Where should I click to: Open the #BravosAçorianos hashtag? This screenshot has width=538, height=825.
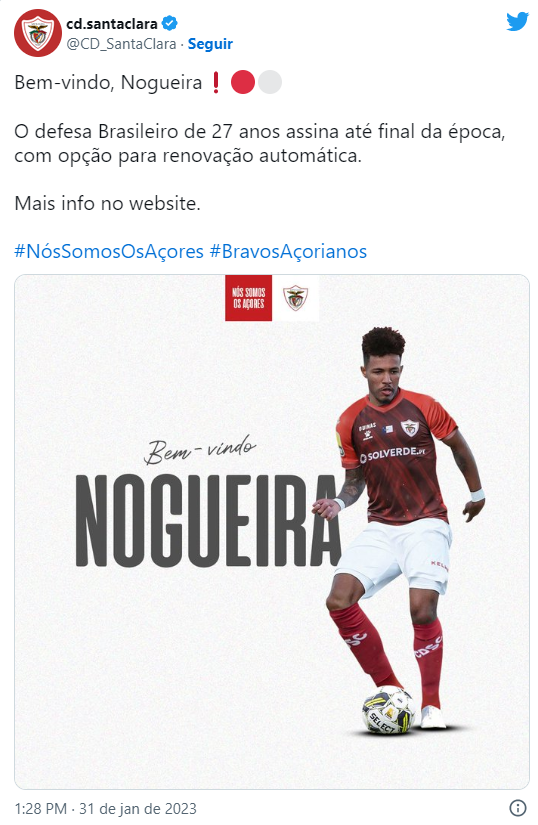point(288,251)
